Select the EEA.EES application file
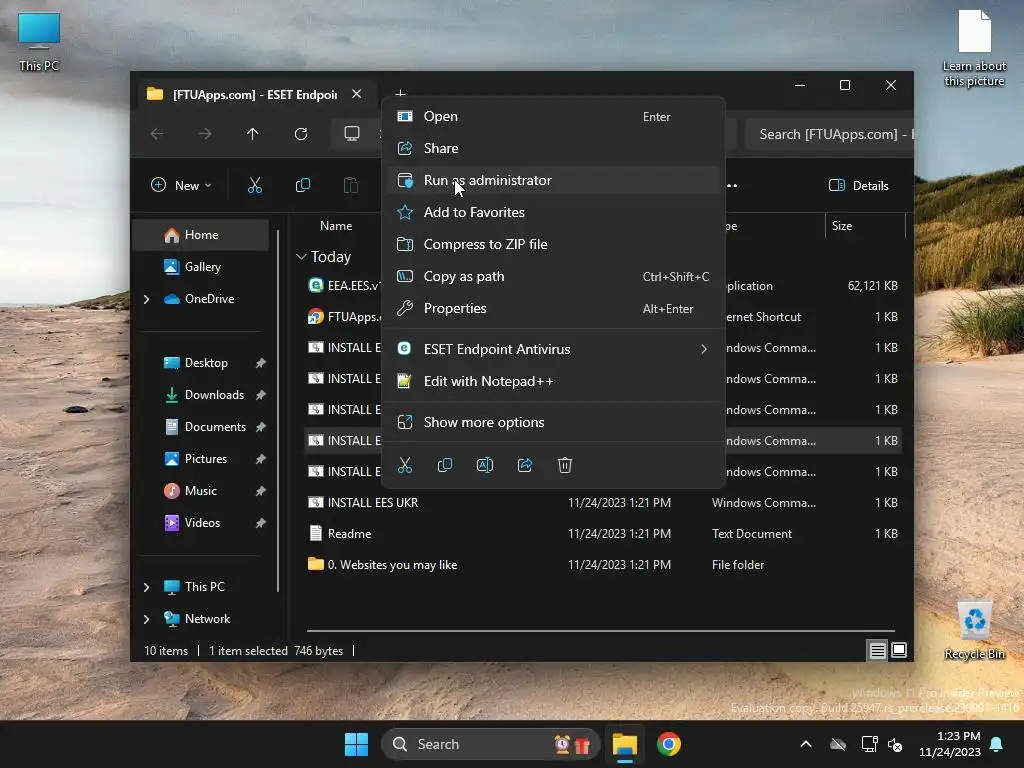This screenshot has height=768, width=1024. point(603,286)
